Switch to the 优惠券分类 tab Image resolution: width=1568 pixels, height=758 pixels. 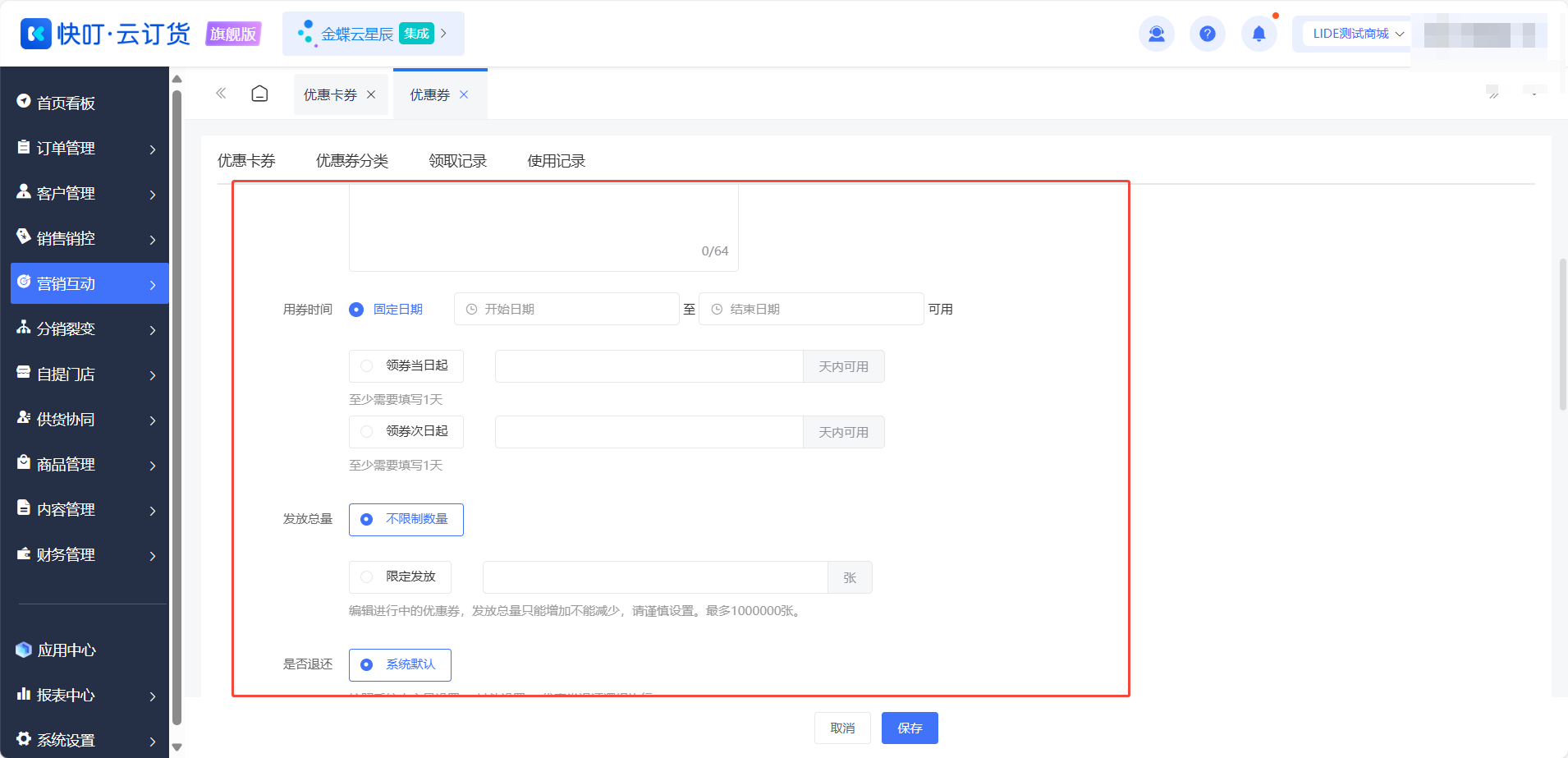(352, 161)
